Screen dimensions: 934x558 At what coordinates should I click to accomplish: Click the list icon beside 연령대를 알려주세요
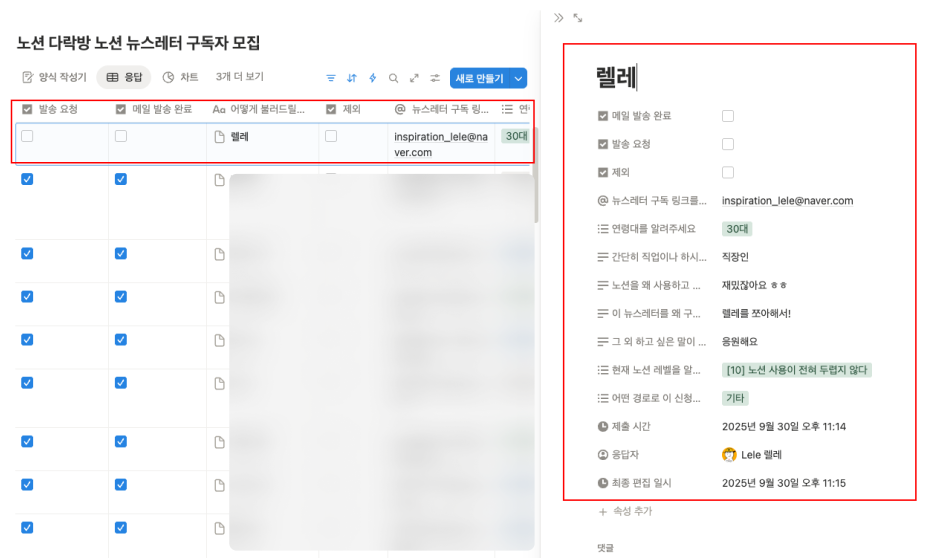602,229
